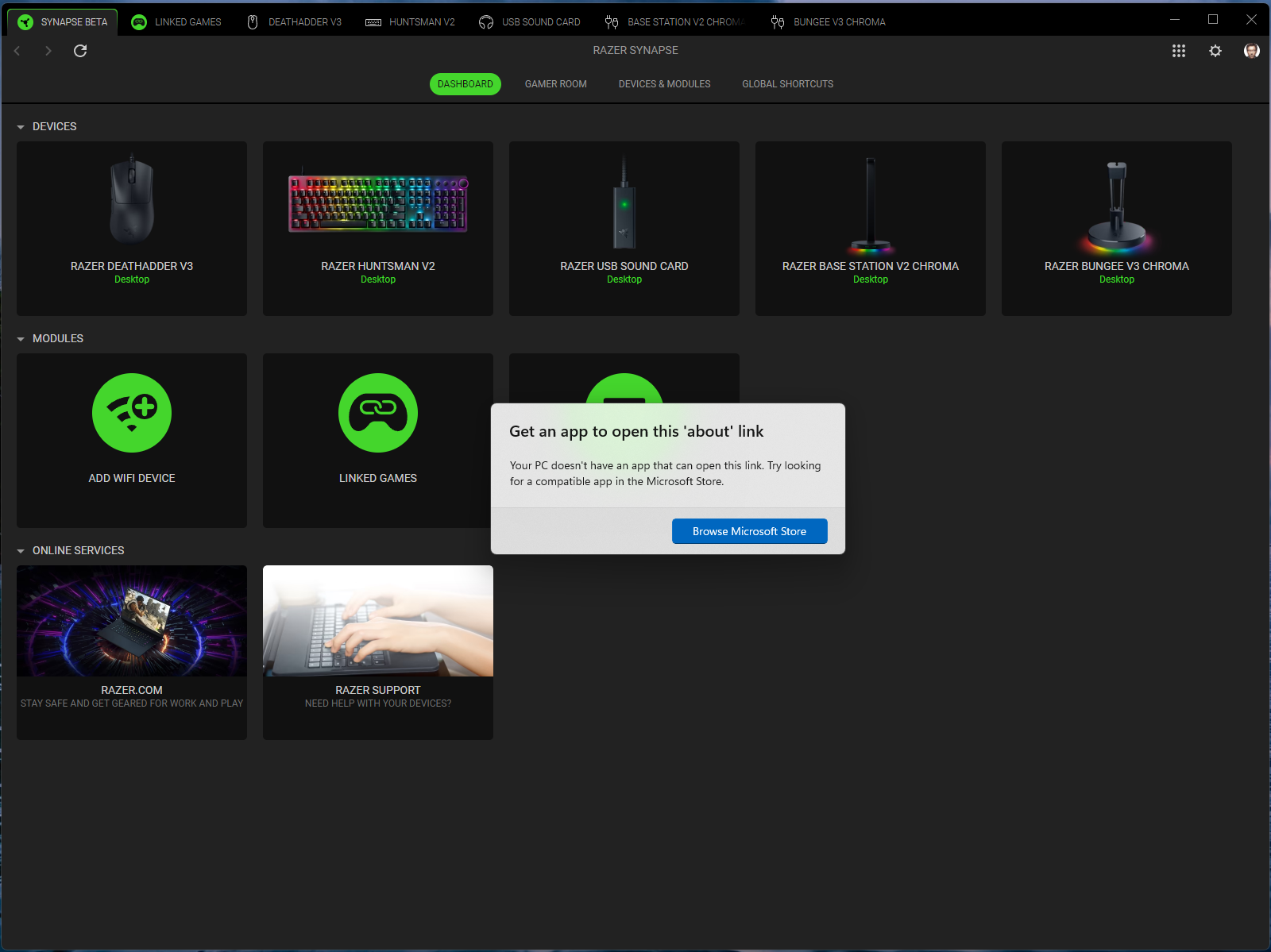This screenshot has width=1271, height=952.
Task: Click the Razer Support title text
Action: pyautogui.click(x=378, y=690)
